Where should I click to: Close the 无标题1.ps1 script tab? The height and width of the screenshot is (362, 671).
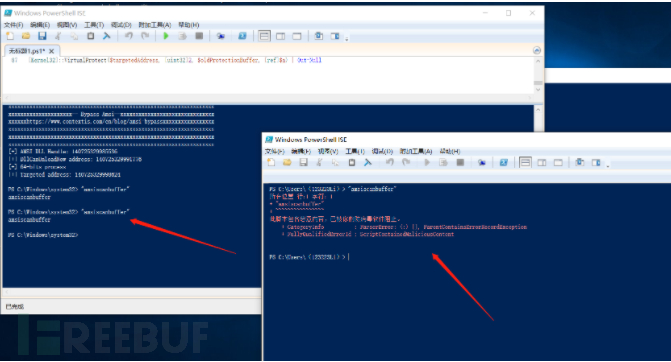(x=51, y=51)
